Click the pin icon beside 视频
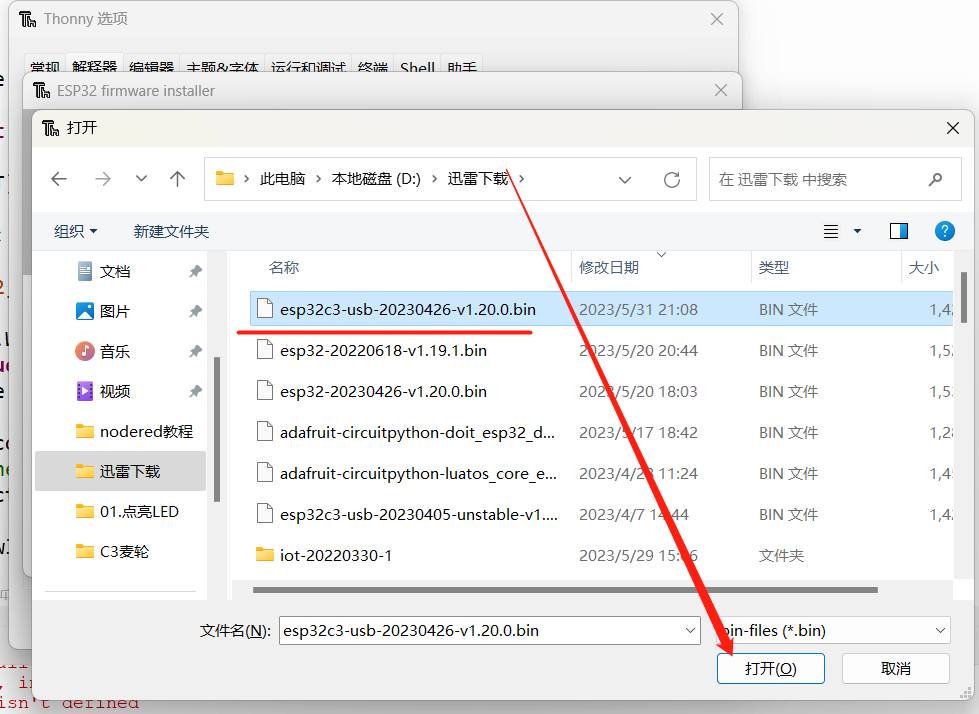This screenshot has height=714, width=979. [195, 391]
